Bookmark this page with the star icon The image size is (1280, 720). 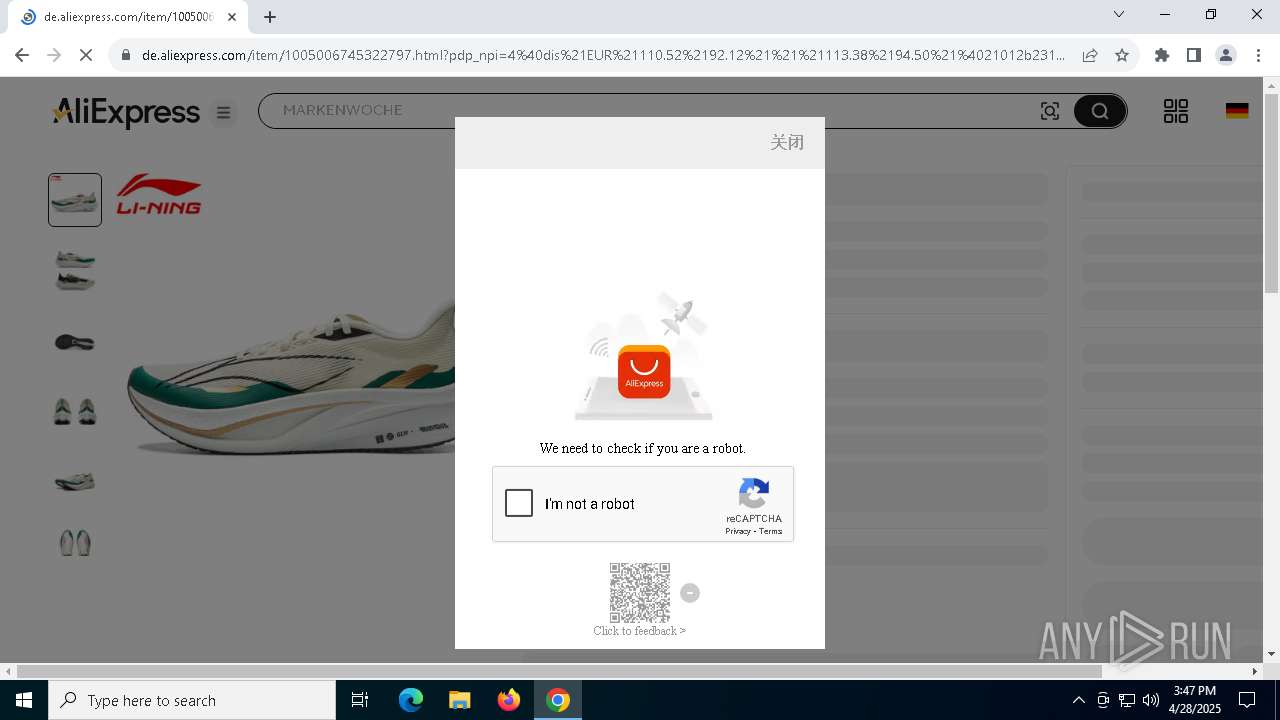coord(1122,55)
